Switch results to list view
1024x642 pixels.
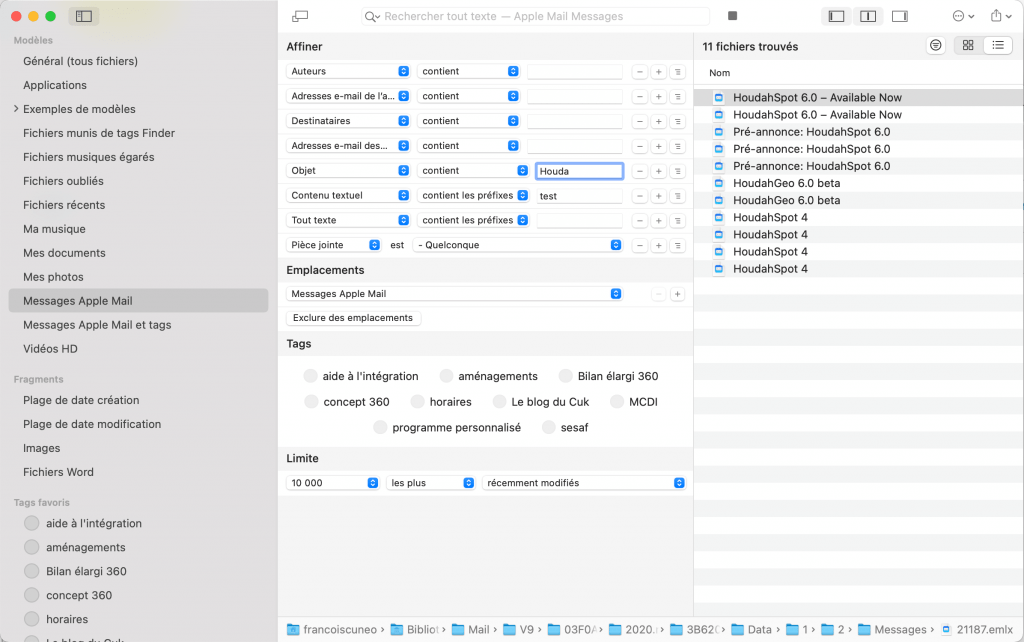coord(998,45)
